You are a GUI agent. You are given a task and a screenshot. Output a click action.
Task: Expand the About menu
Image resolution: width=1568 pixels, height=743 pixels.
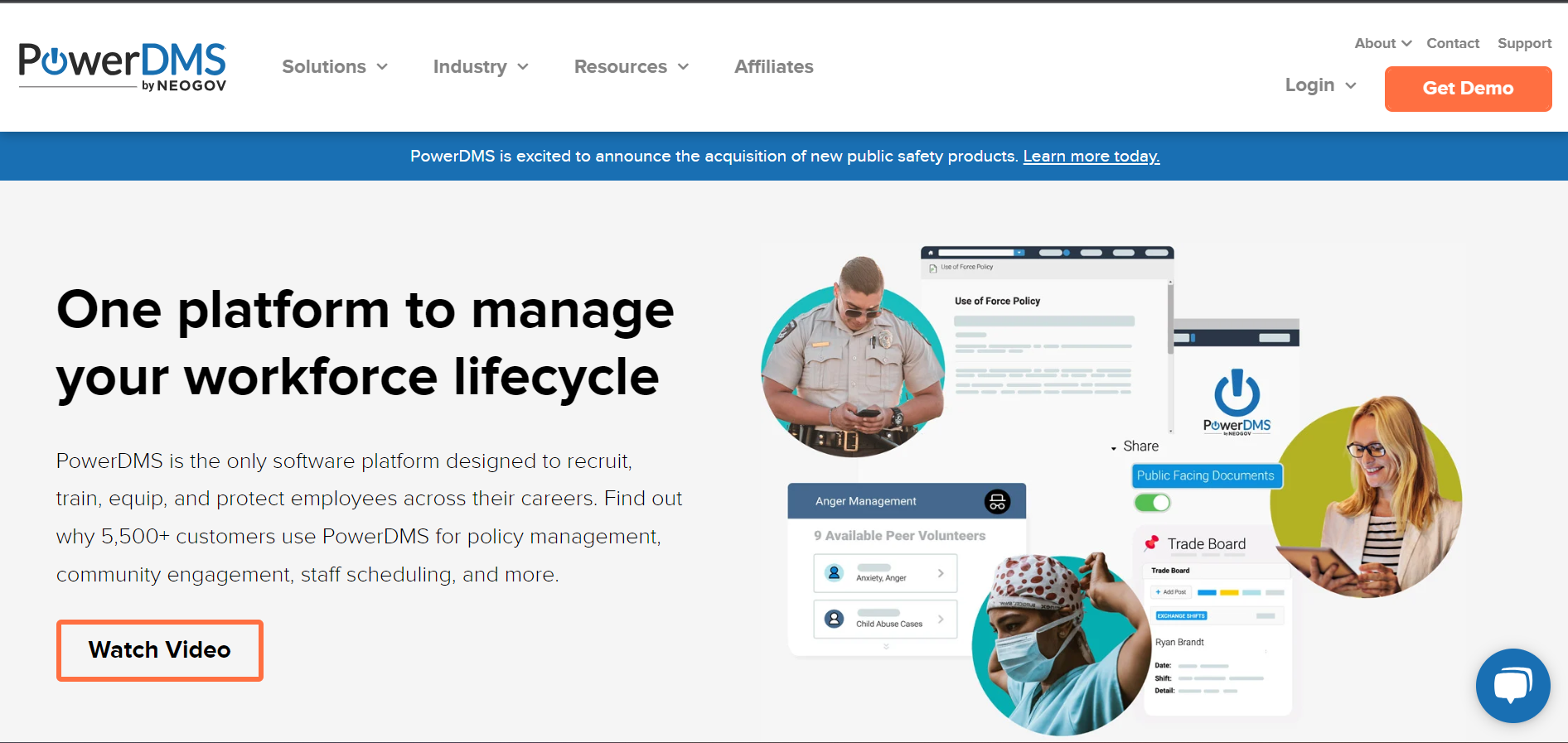tap(1382, 43)
